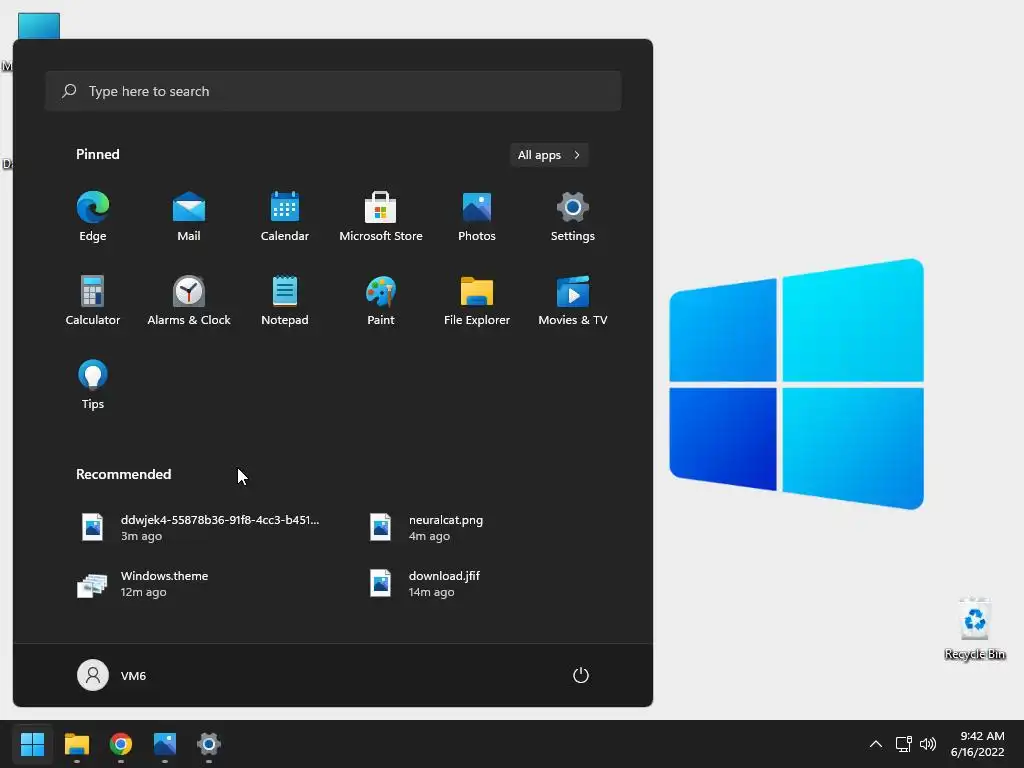Open Notepad
This screenshot has width=1024, height=768.
point(285,300)
